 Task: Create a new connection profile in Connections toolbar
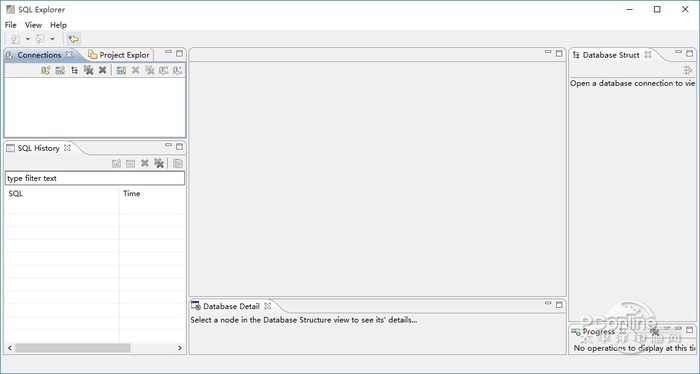click(x=46, y=70)
